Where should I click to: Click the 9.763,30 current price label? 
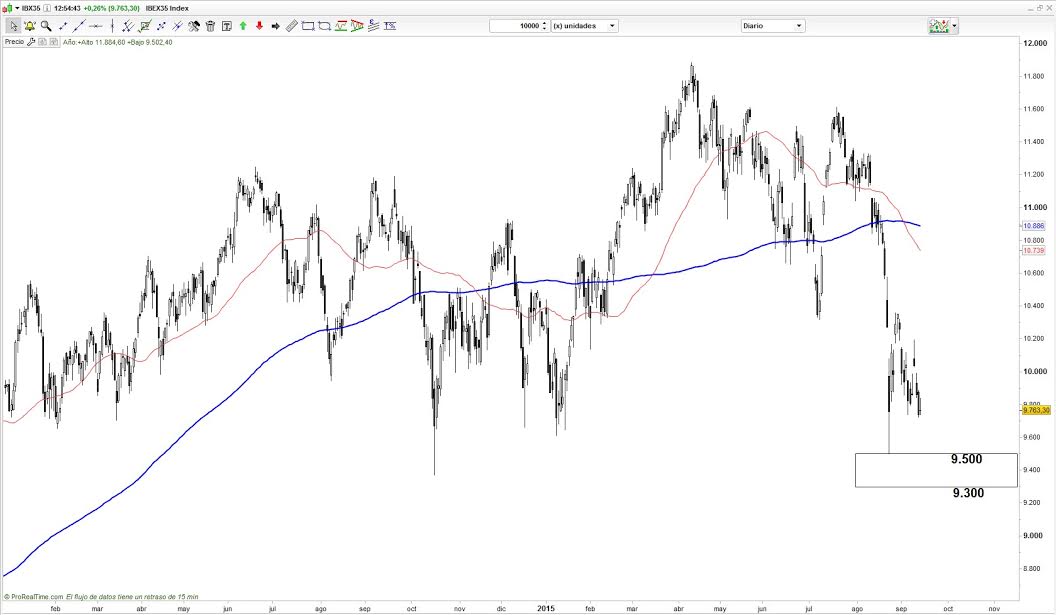click(1036, 410)
